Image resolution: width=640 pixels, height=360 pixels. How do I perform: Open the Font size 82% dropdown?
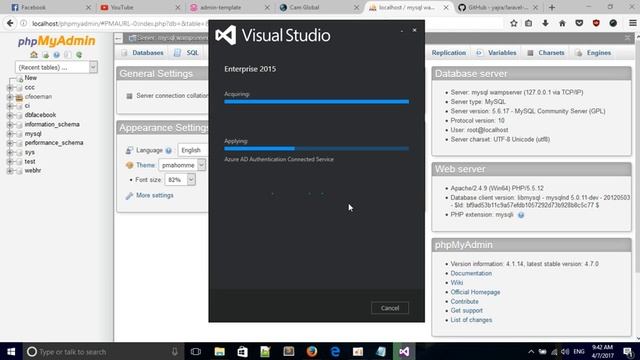[180, 180]
